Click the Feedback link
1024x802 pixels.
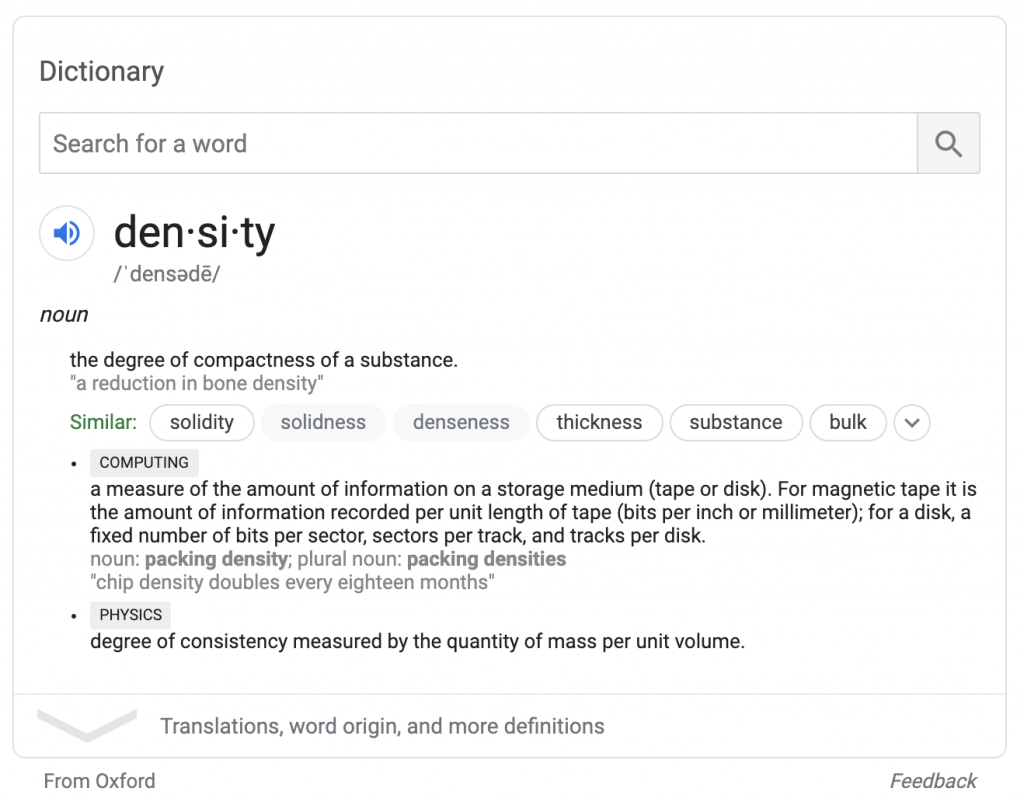pyautogui.click(x=933, y=781)
